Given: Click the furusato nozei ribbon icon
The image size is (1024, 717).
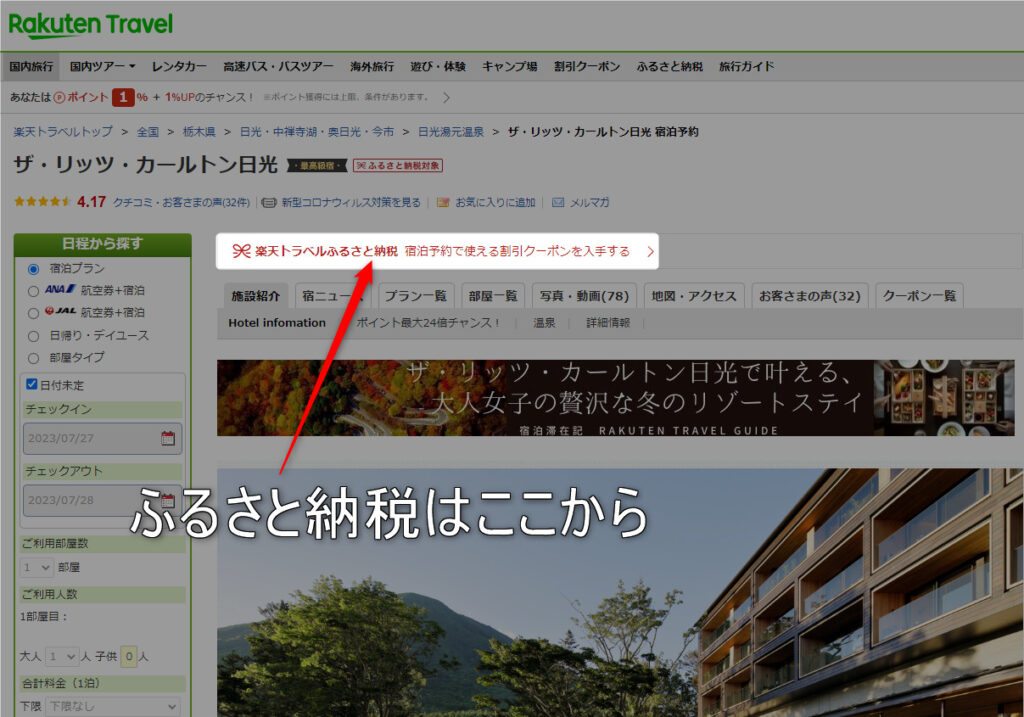Looking at the screenshot, I should (x=241, y=251).
